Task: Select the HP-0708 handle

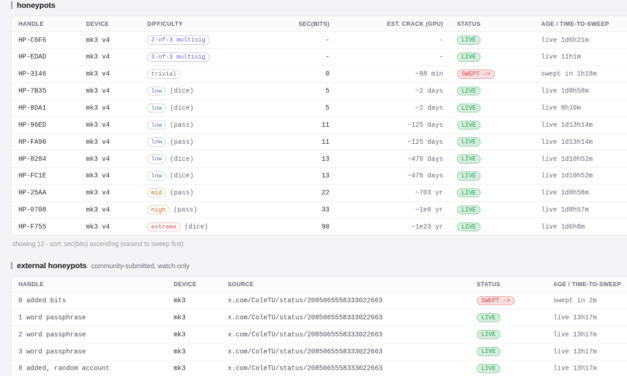Action: pyautogui.click(x=32, y=210)
